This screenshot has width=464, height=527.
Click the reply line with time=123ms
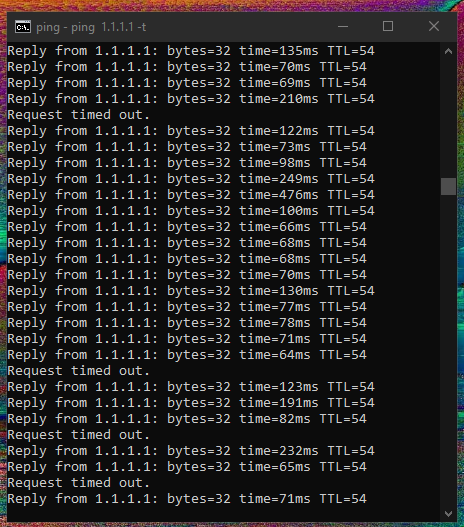coord(191,387)
